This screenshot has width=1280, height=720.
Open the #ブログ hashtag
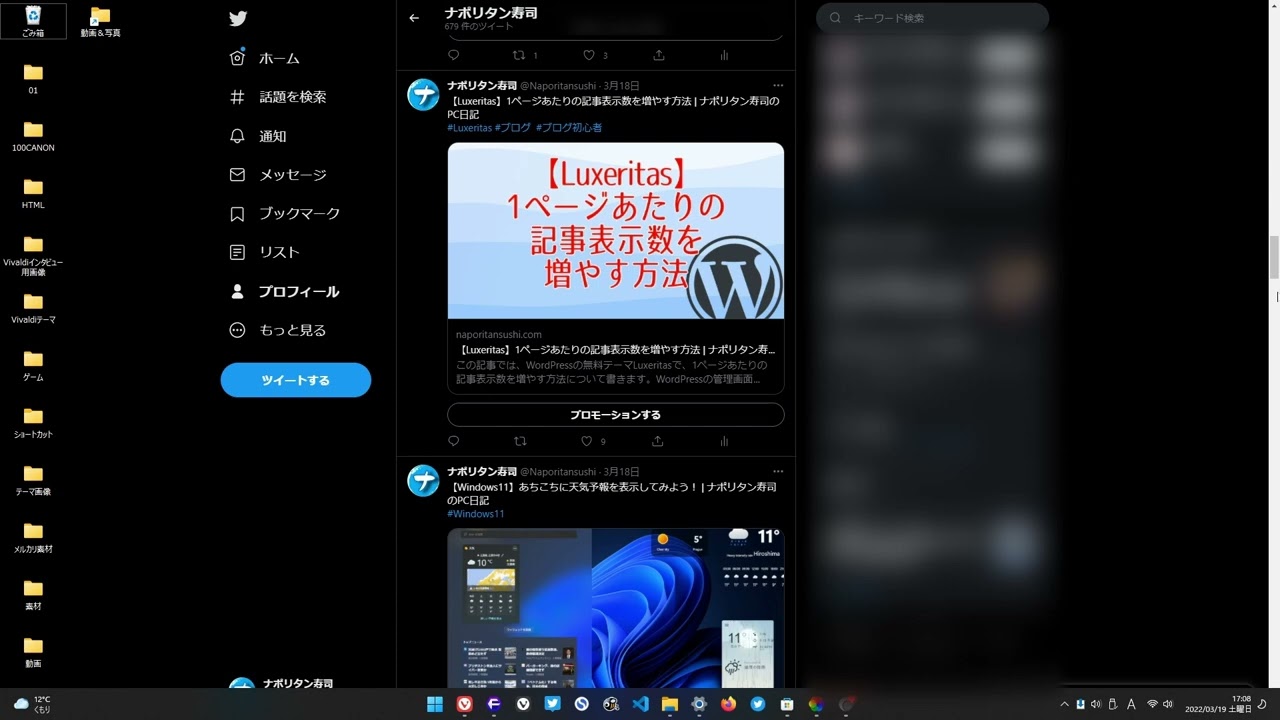coord(512,128)
